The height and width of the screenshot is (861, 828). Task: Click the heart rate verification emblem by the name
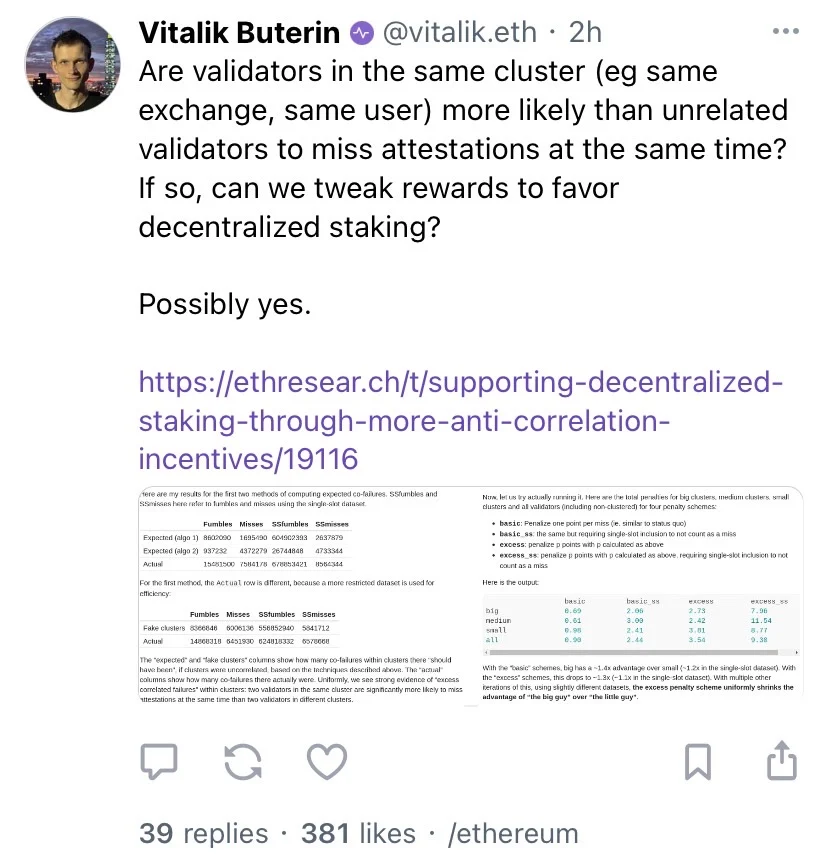[364, 31]
